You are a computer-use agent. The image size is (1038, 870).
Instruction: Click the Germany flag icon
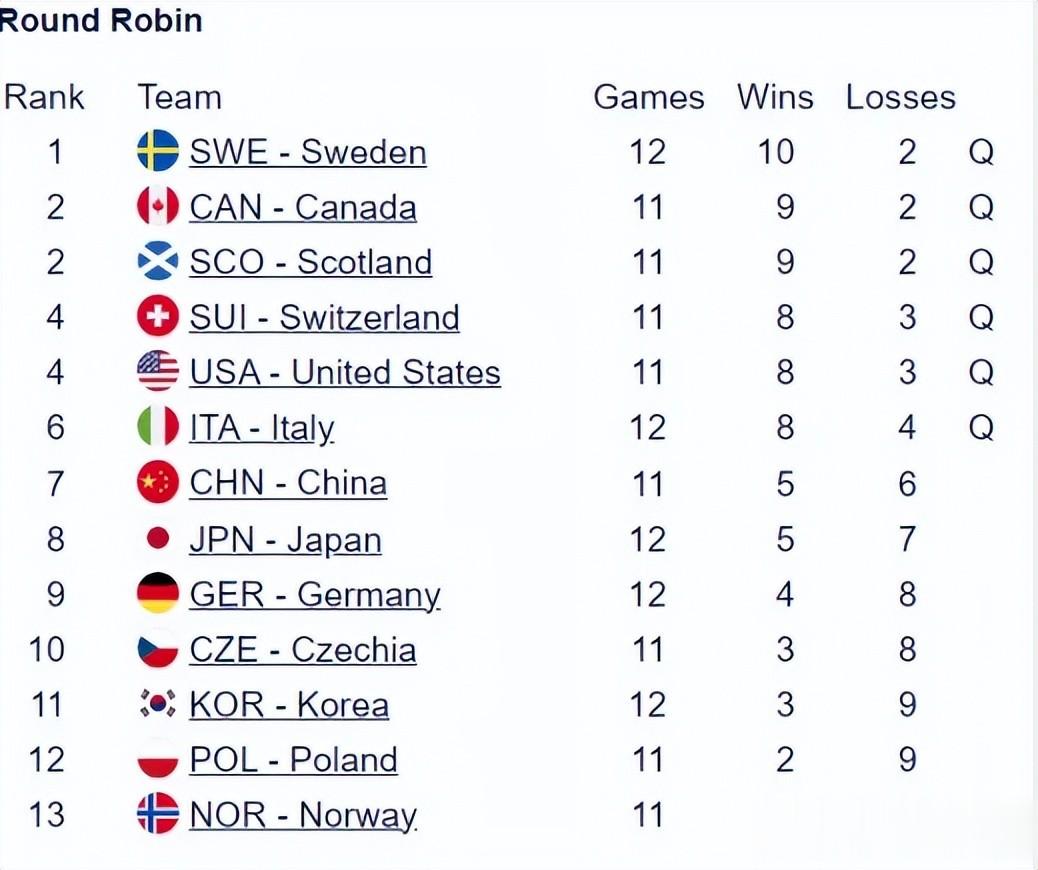(158, 595)
